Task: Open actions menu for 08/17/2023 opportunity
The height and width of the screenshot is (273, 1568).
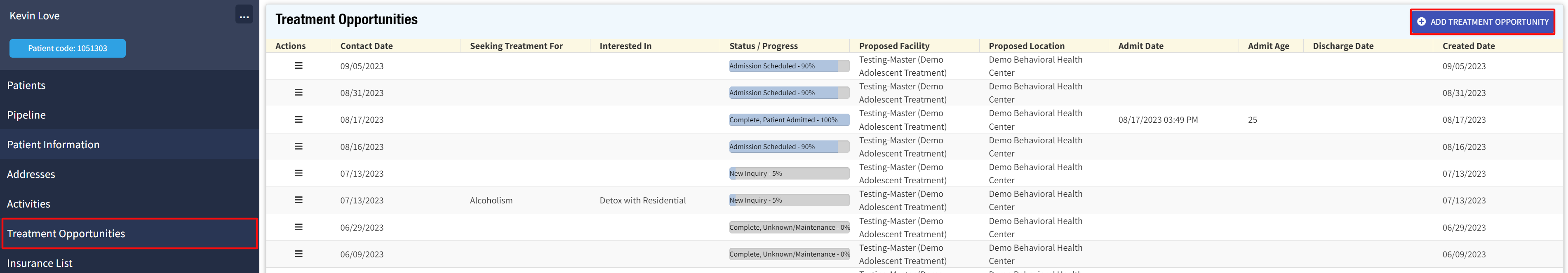Action: pyautogui.click(x=298, y=120)
